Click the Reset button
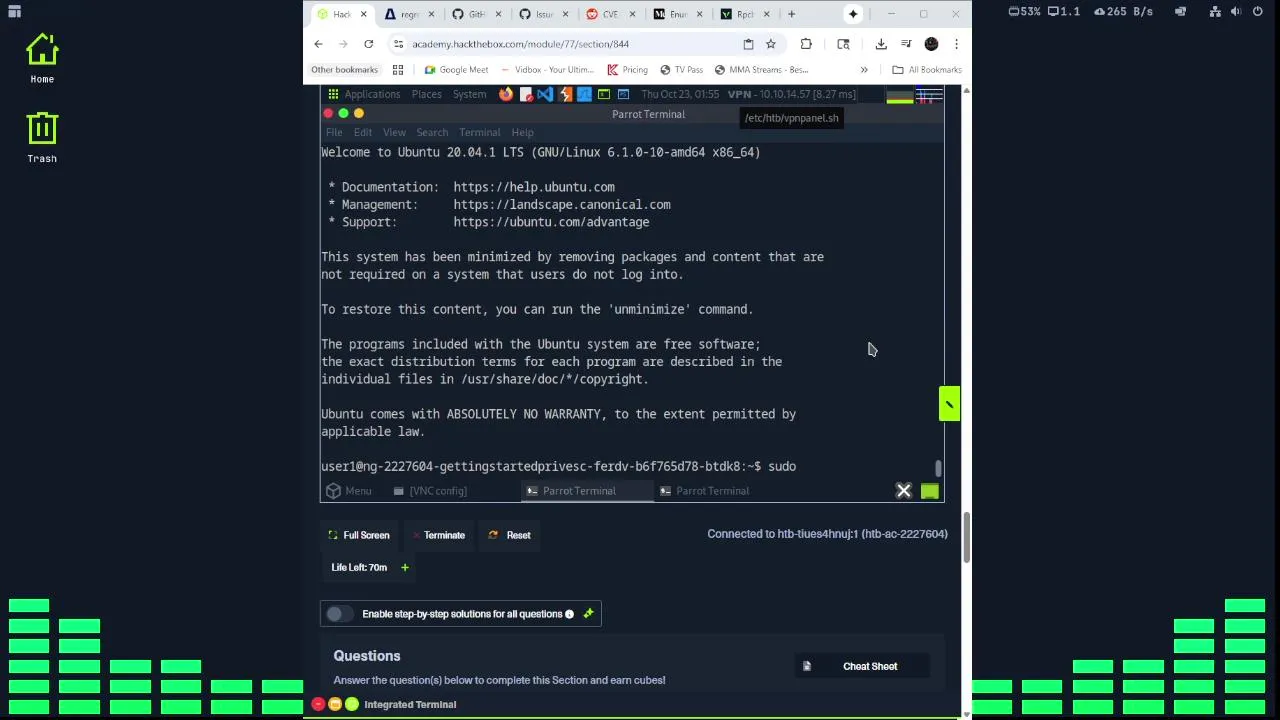This screenshot has width=1280, height=720. point(509,535)
